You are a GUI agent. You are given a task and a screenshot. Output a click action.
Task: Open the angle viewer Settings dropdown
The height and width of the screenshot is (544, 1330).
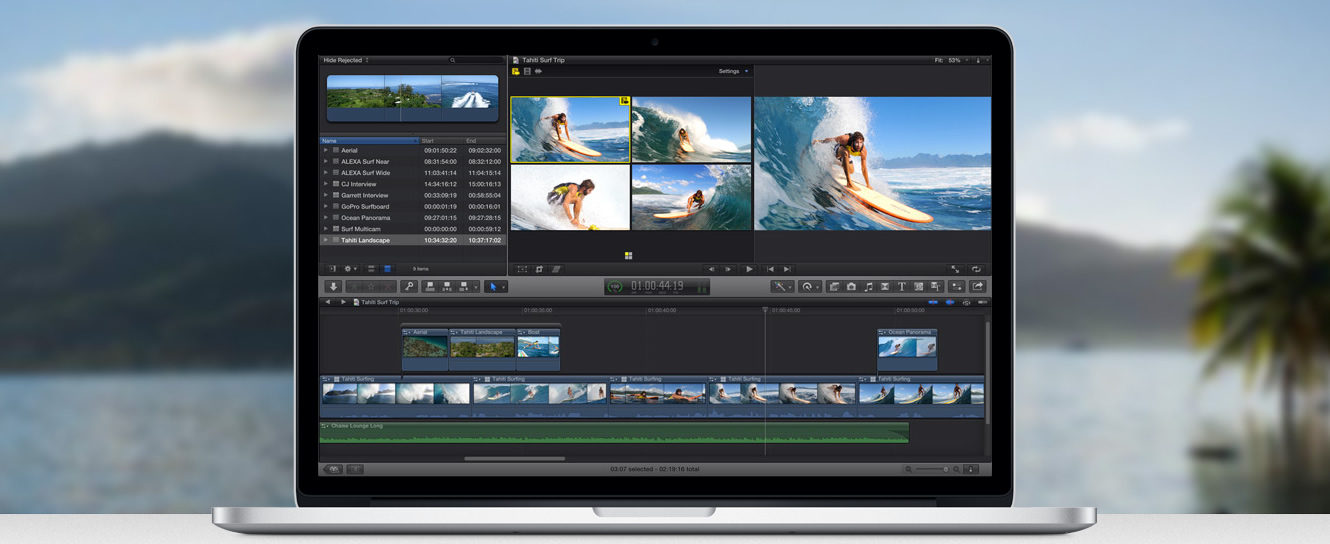pyautogui.click(x=732, y=71)
